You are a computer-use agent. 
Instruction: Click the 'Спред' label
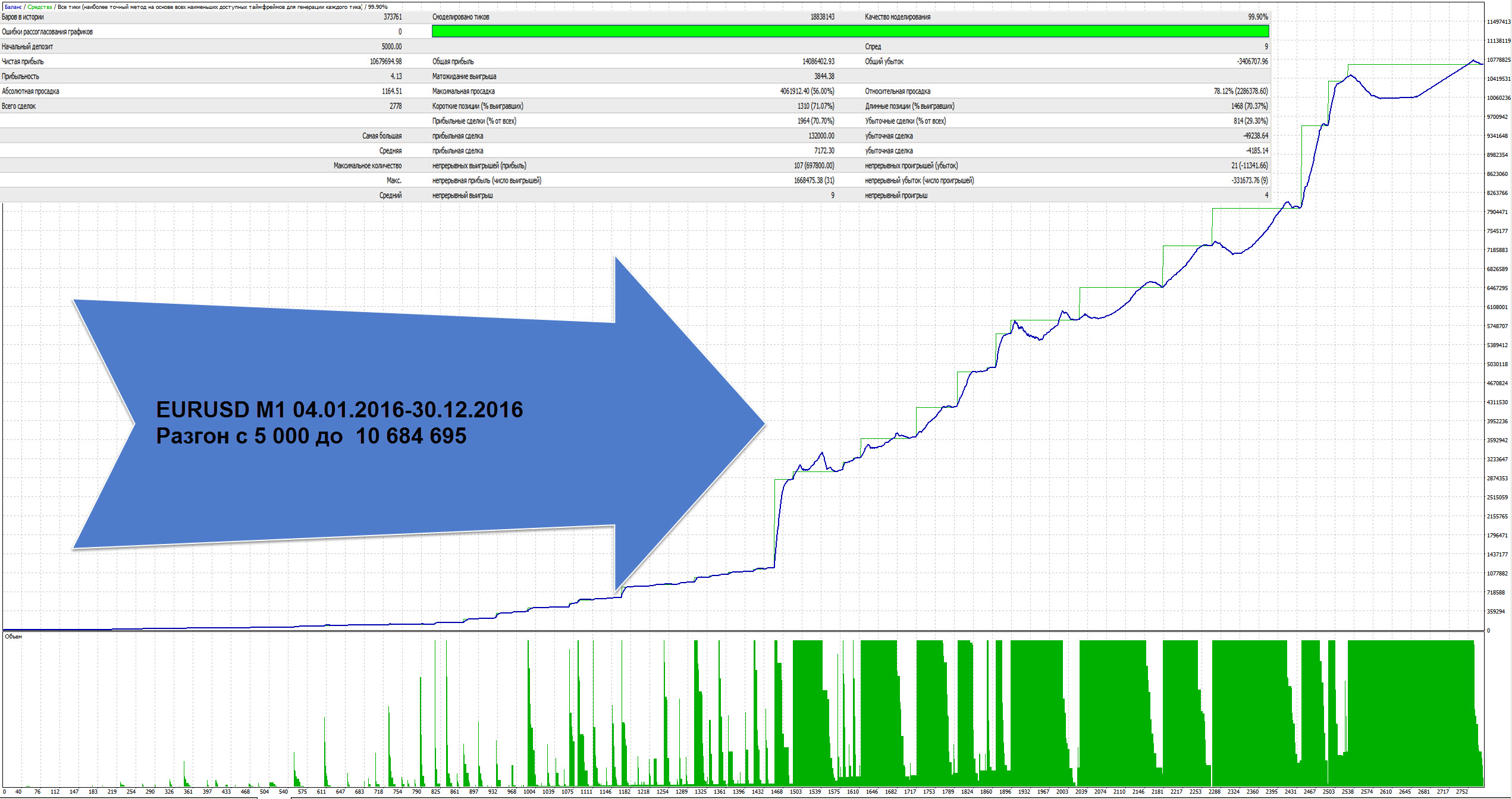[x=873, y=47]
